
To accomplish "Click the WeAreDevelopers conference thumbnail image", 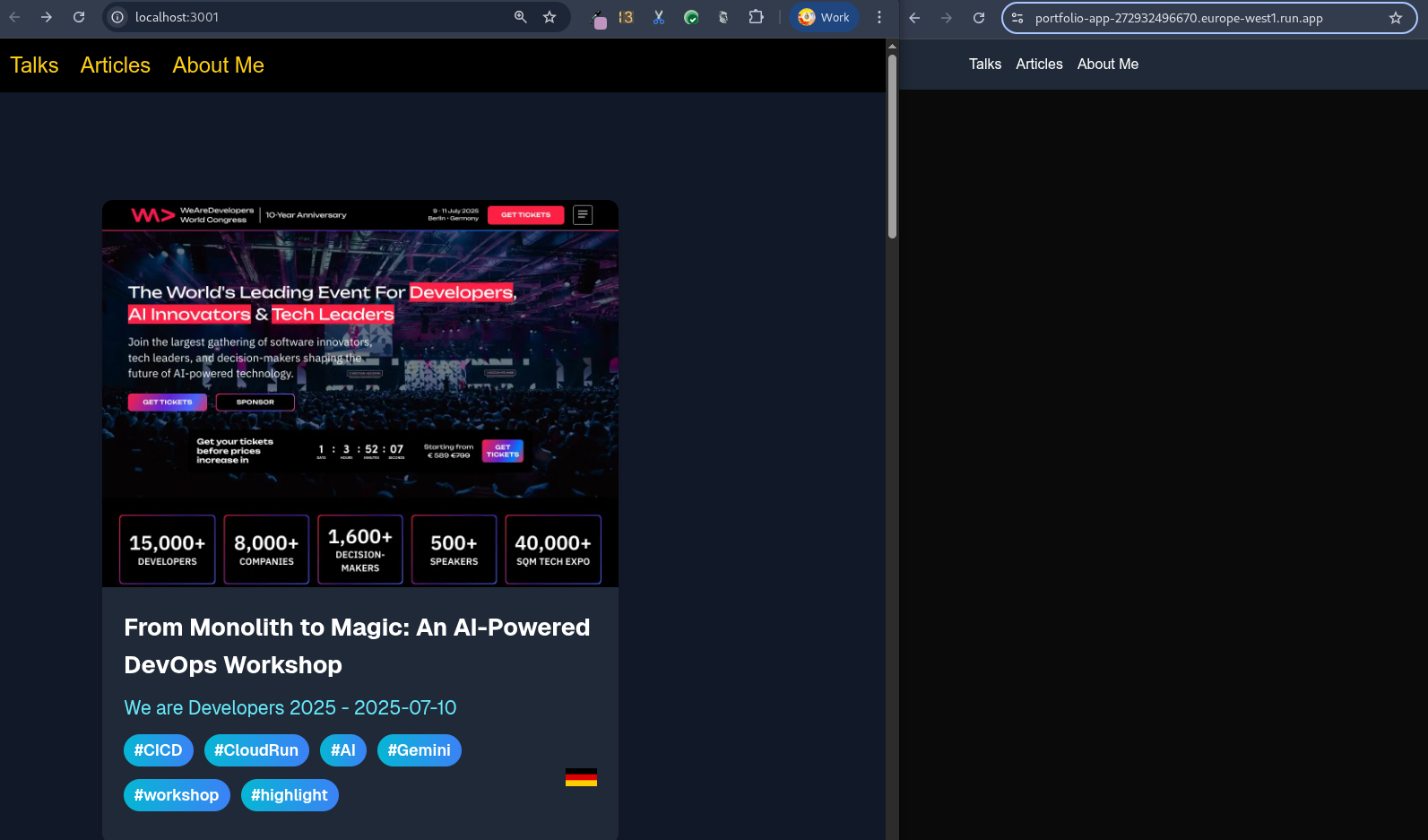I will tap(360, 394).
